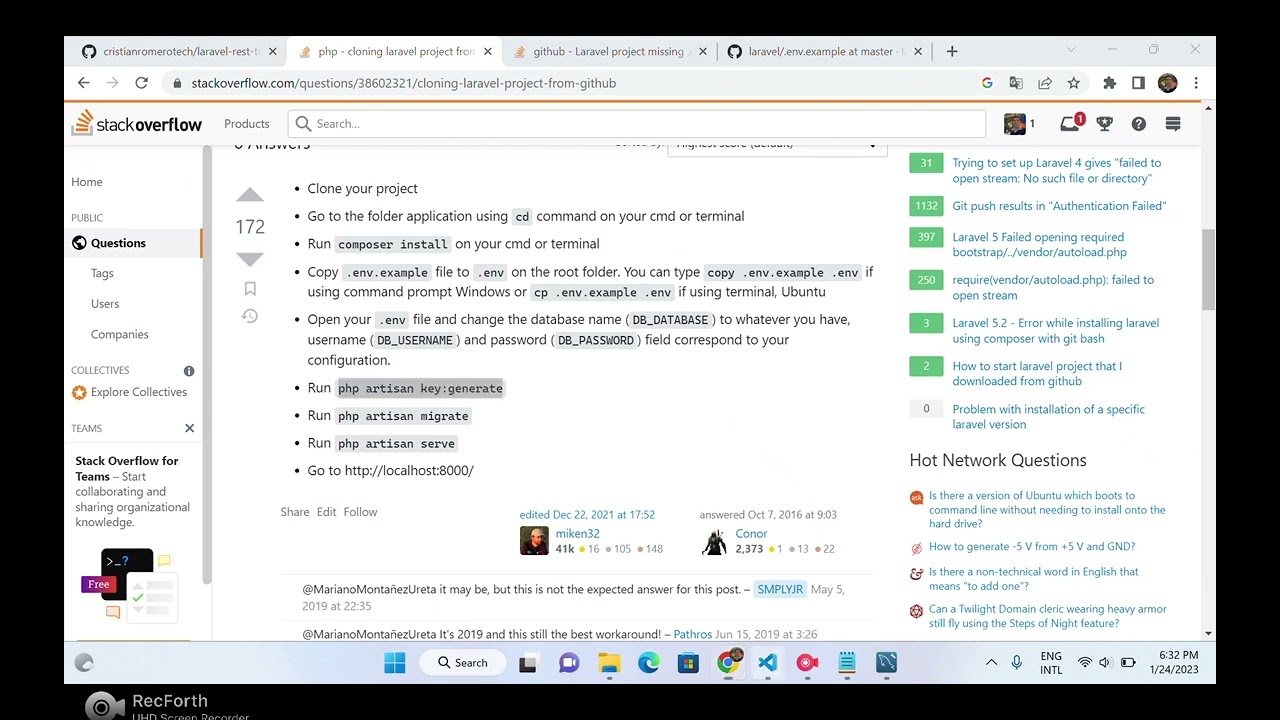Open Windows Start button
This screenshot has height=720, width=1280.
pyautogui.click(x=395, y=662)
